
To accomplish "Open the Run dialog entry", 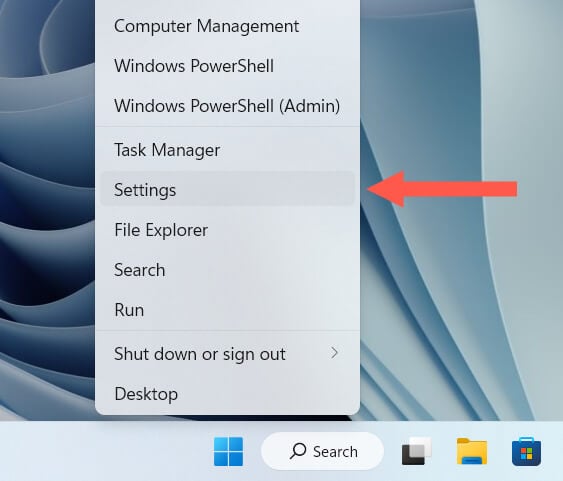I will [129, 310].
